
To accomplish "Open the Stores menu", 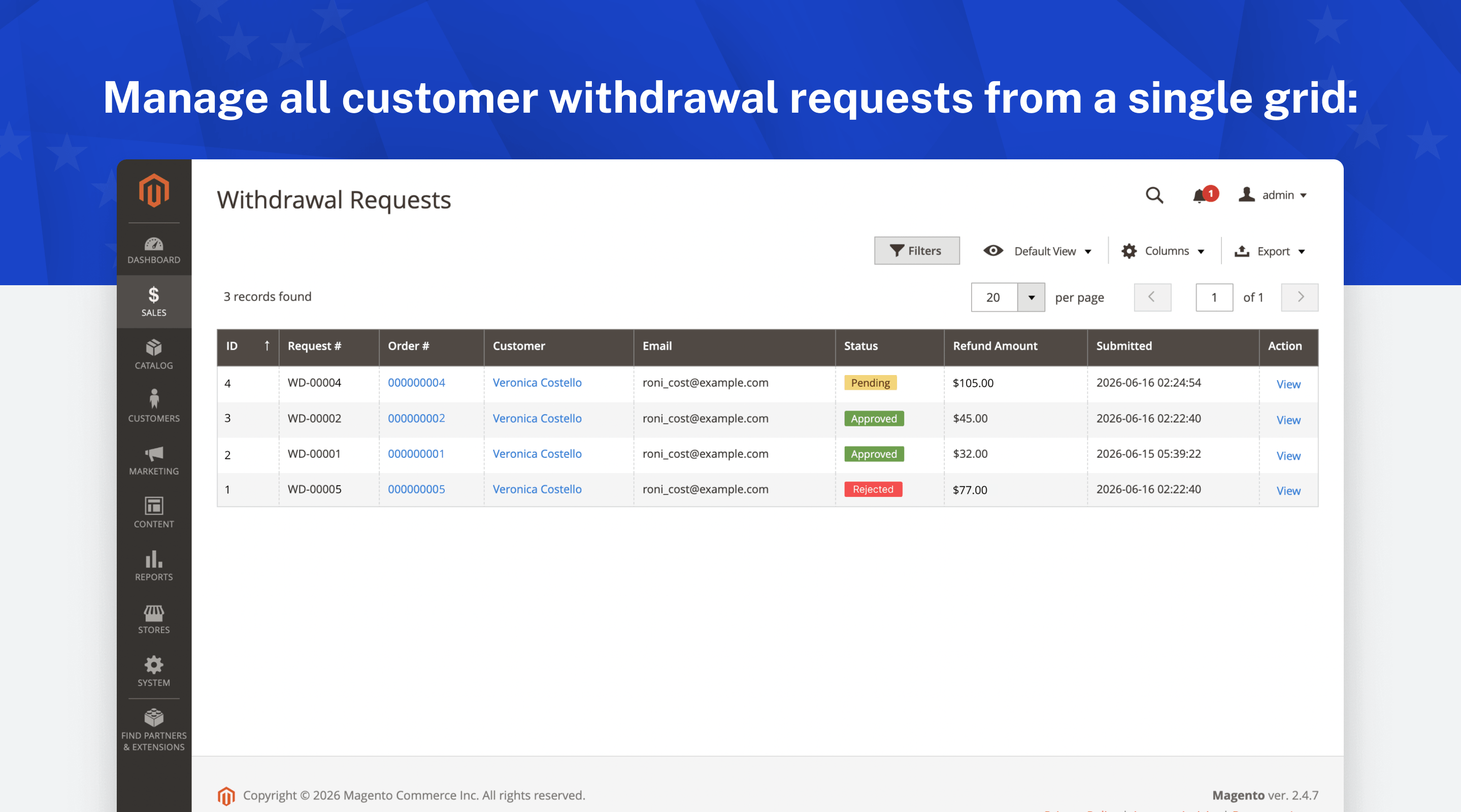I will click(x=154, y=618).
